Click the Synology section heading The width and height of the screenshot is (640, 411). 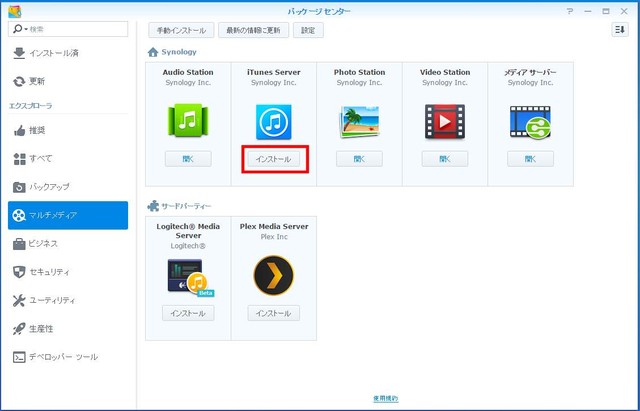[x=179, y=52]
